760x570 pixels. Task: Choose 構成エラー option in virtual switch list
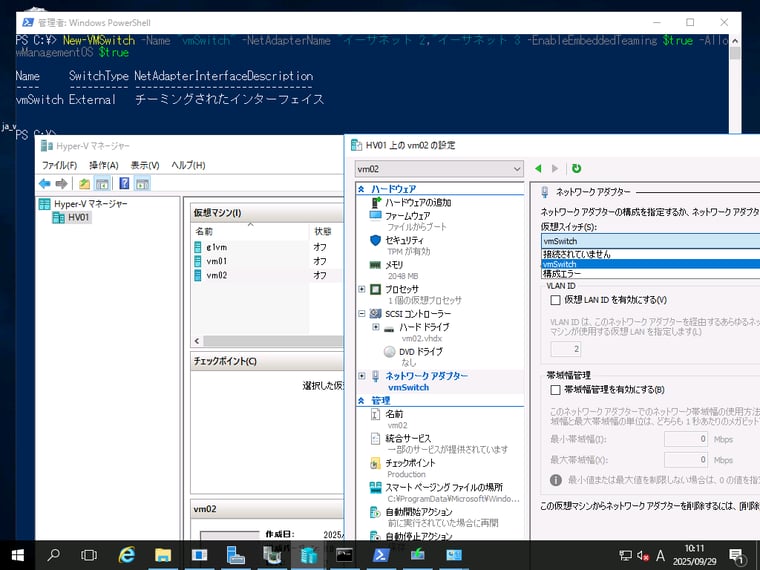point(650,274)
